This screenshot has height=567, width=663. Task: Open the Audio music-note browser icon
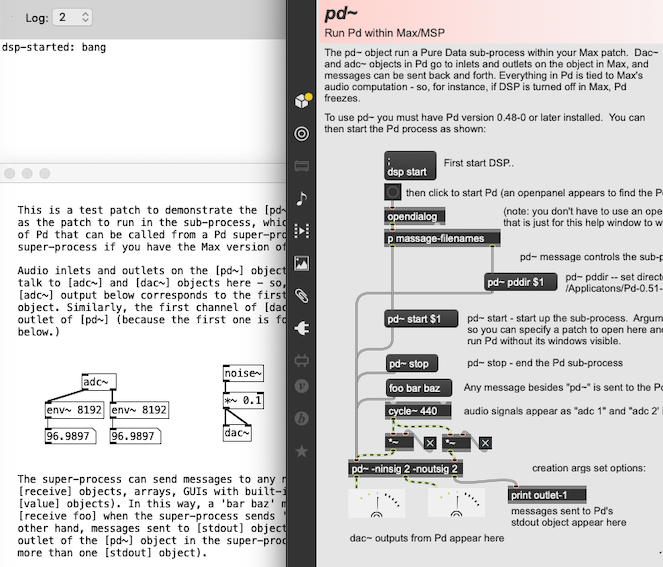[301, 198]
